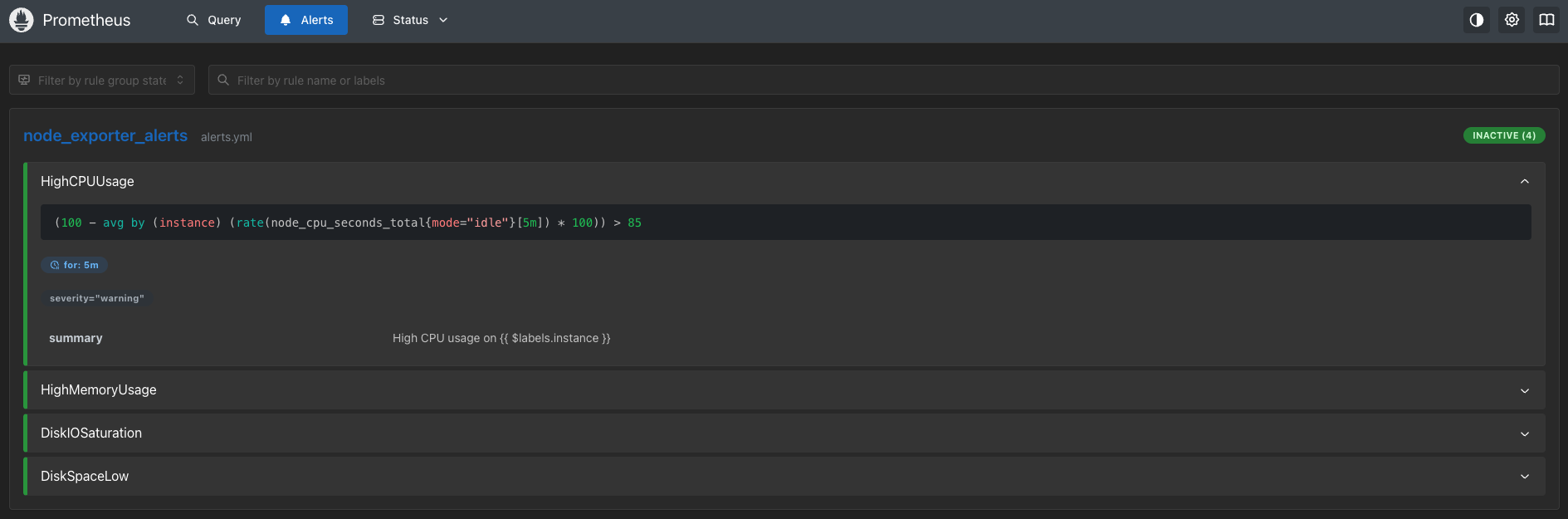Expand the DiskSpaceLow alert rule
The height and width of the screenshot is (519, 1568).
1524,477
